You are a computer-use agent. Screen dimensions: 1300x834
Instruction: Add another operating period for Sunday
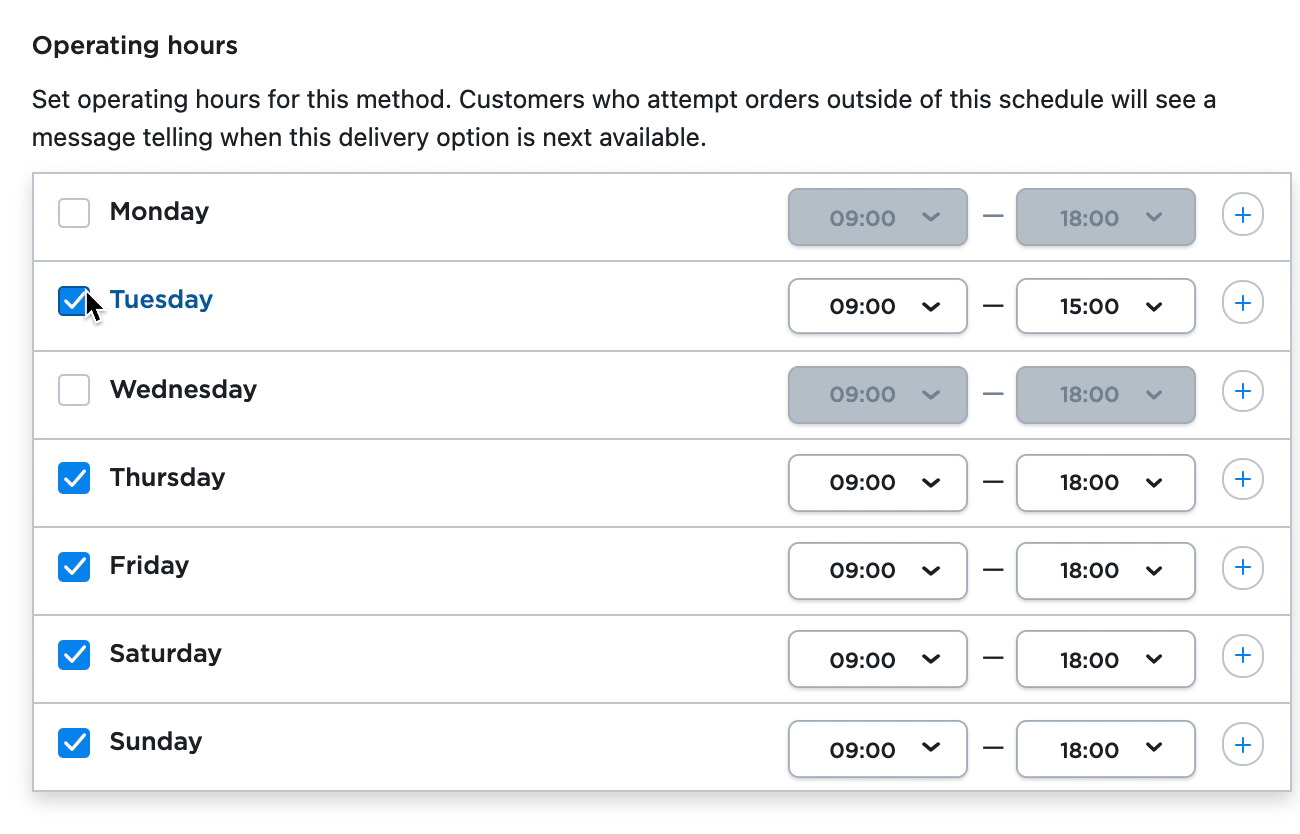click(x=1242, y=744)
